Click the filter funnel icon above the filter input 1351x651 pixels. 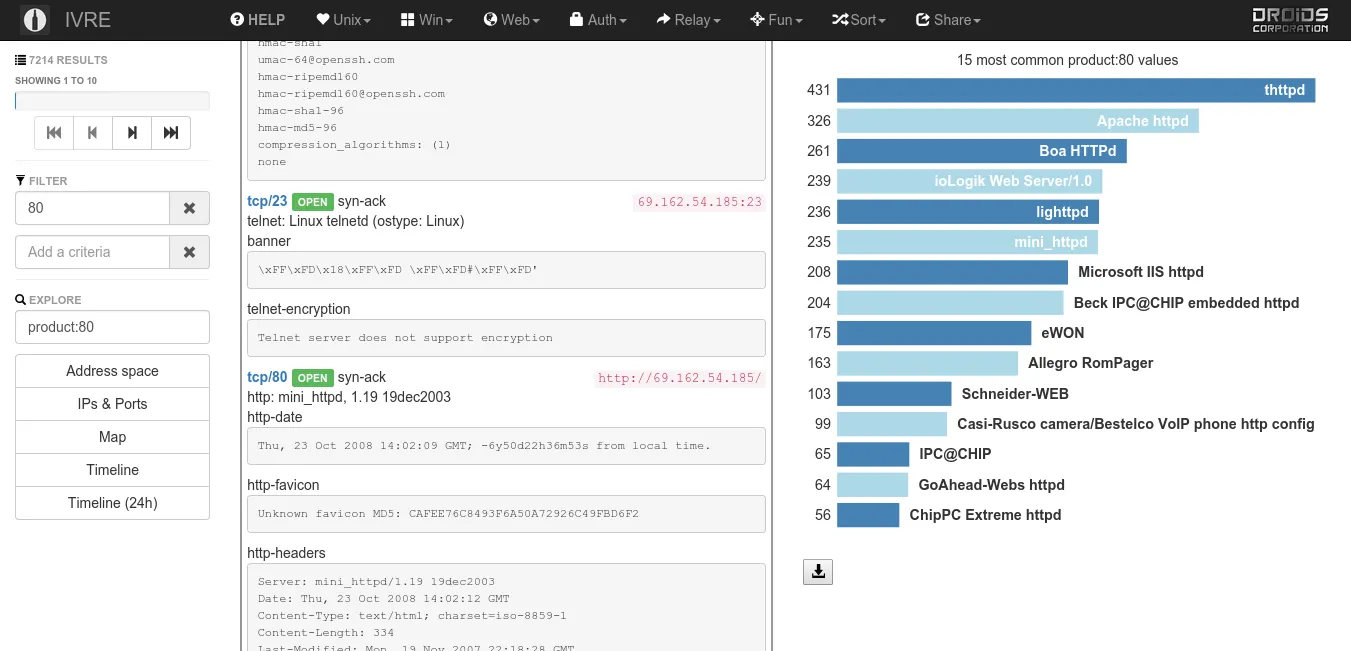pyautogui.click(x=21, y=180)
